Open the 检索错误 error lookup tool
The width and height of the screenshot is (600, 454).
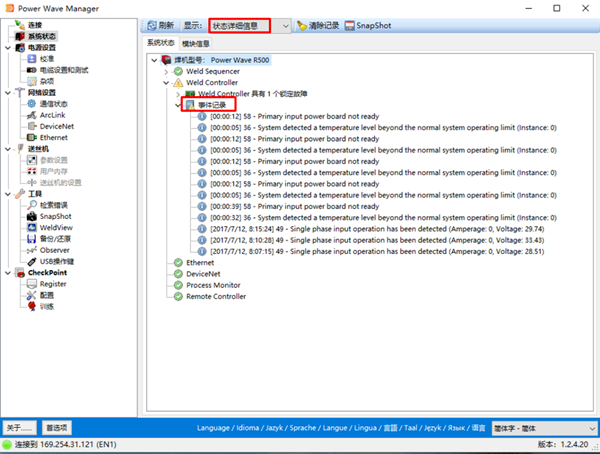coord(54,205)
